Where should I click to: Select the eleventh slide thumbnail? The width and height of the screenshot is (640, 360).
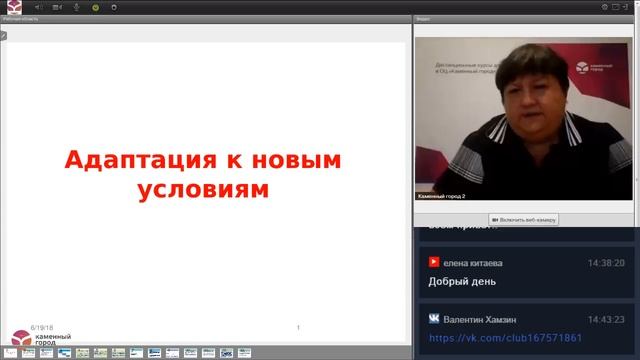click(190, 353)
